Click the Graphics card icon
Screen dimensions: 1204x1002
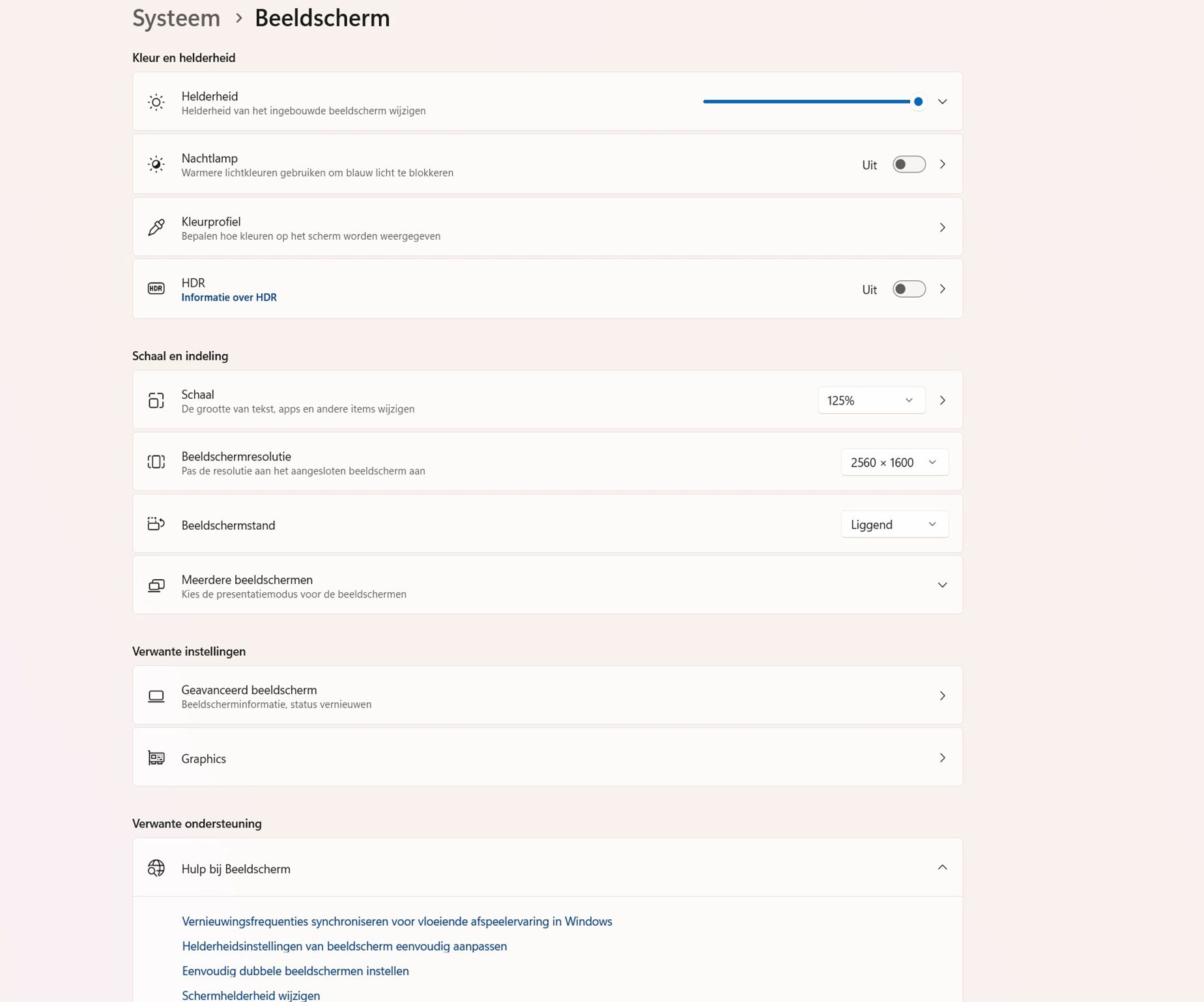(x=156, y=758)
